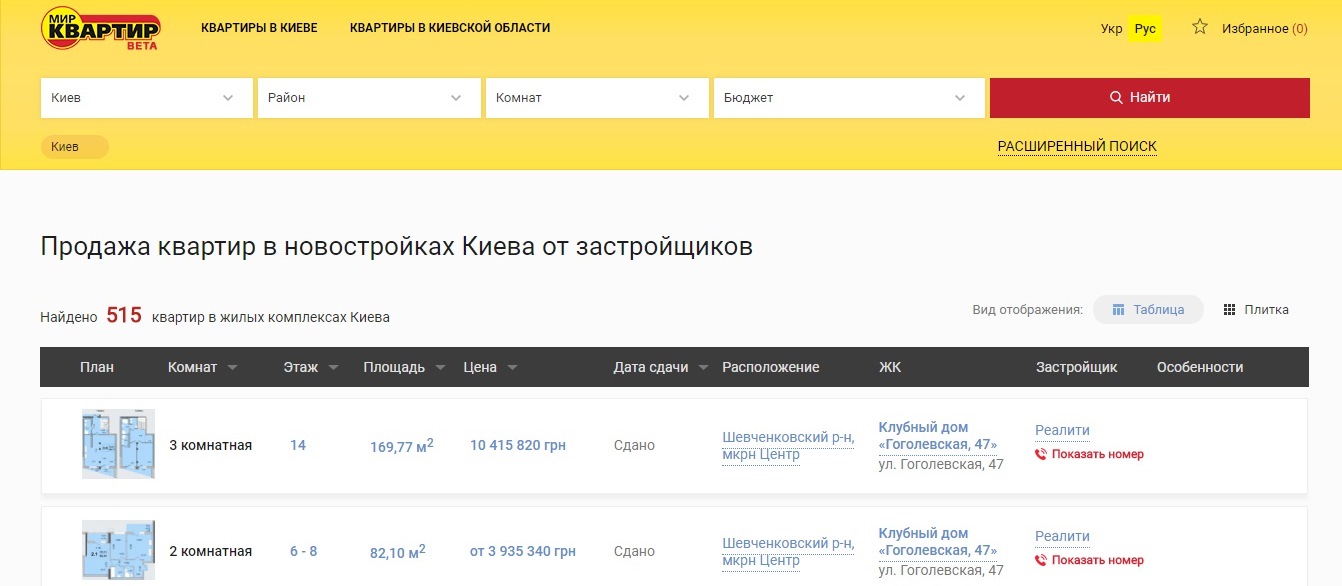Select the Рус language option

1145,29
